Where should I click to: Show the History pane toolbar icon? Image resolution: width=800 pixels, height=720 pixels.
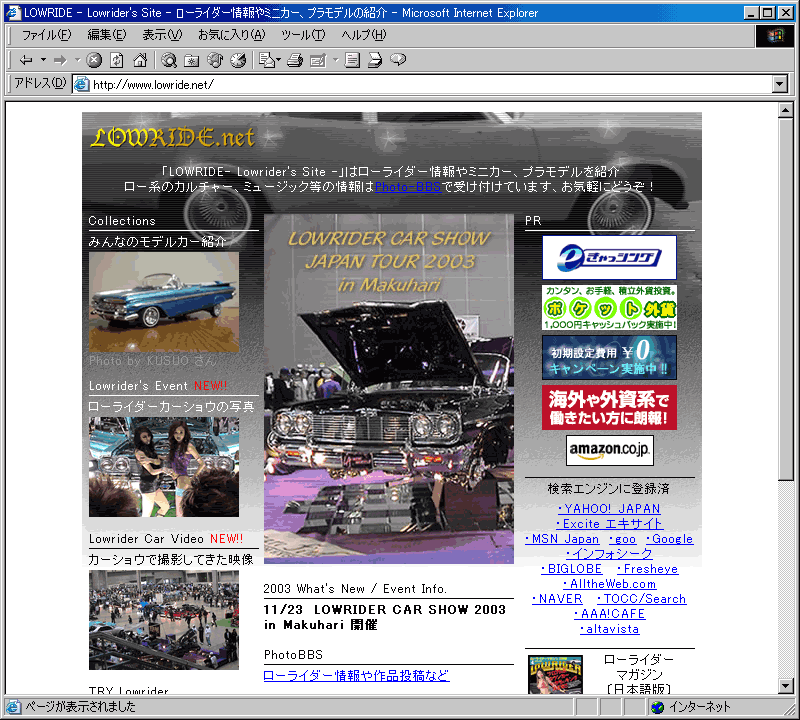click(238, 60)
